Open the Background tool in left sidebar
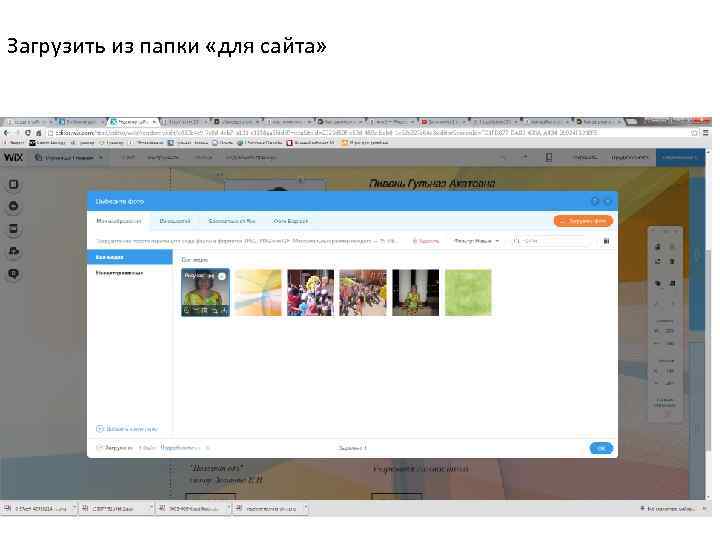 [14, 184]
